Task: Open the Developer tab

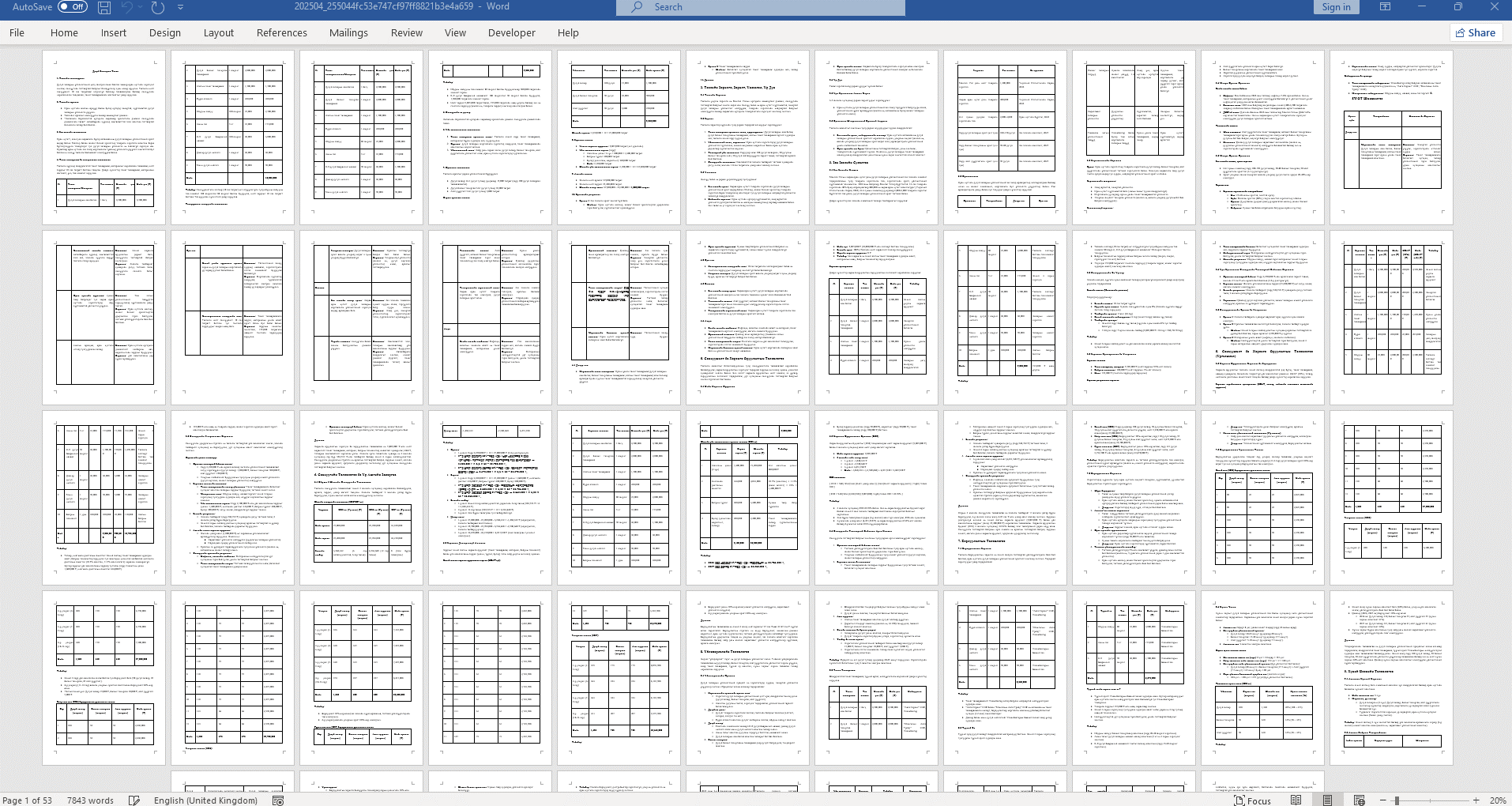Action: coord(512,32)
